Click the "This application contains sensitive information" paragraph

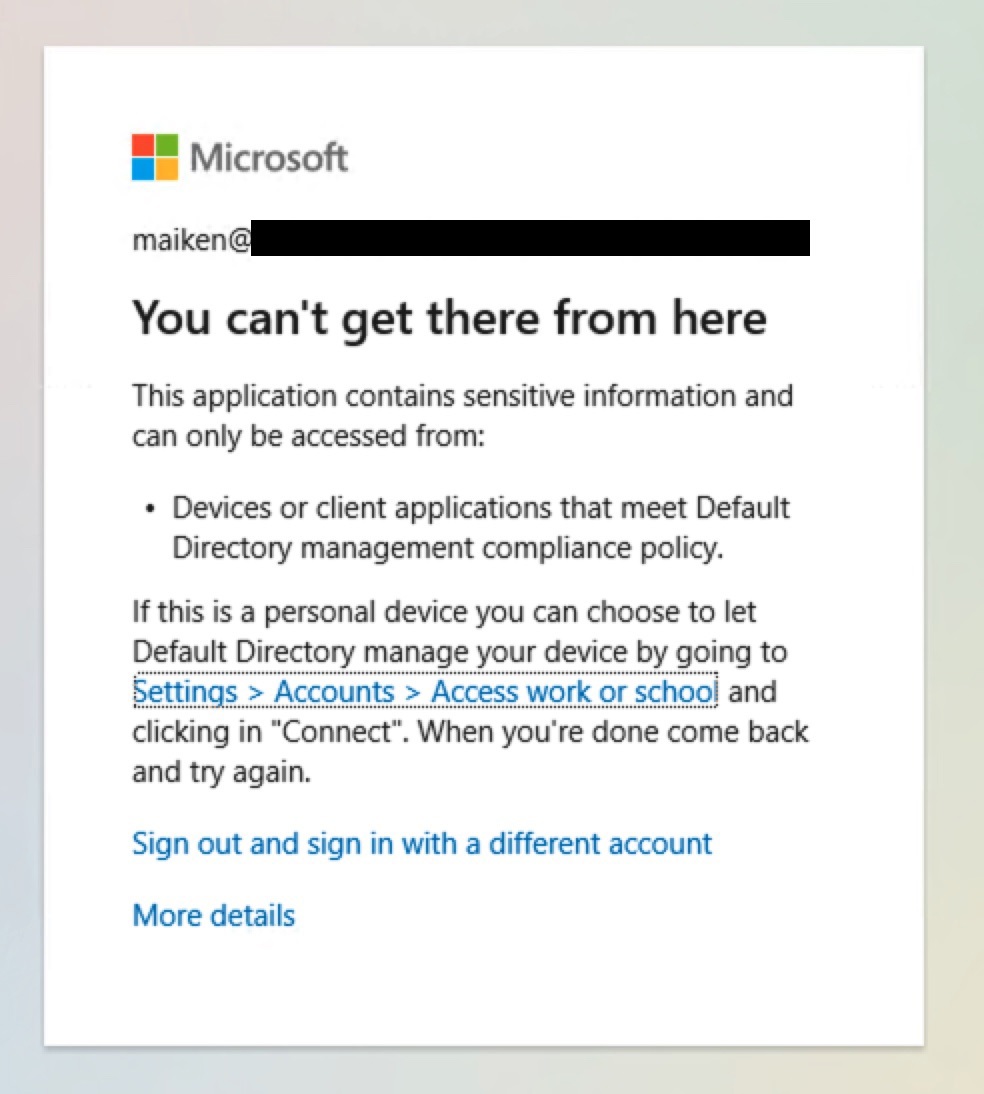(x=463, y=416)
